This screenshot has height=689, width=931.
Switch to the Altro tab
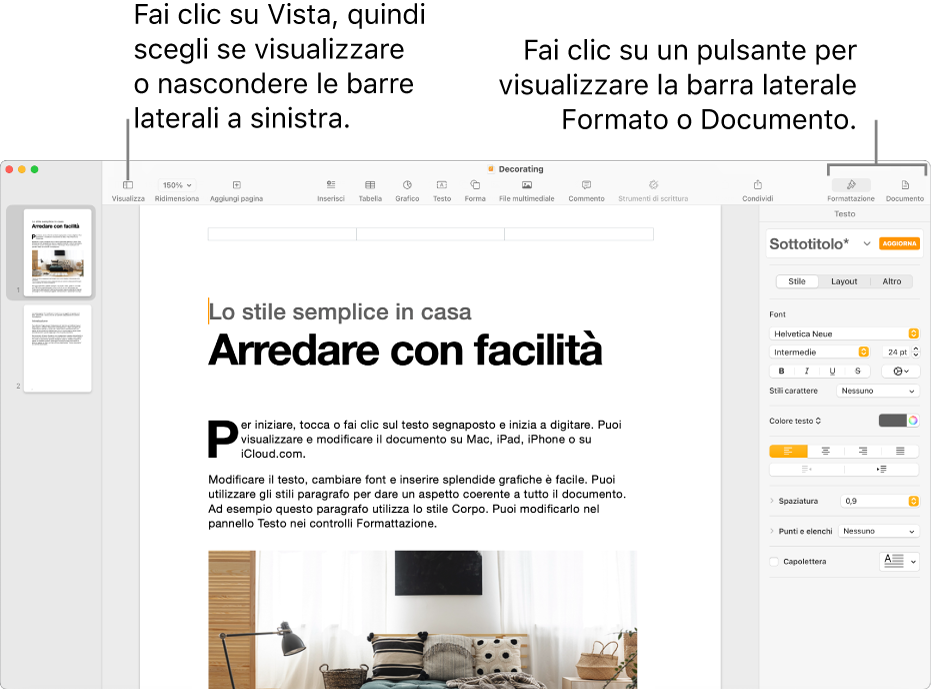[x=891, y=282]
